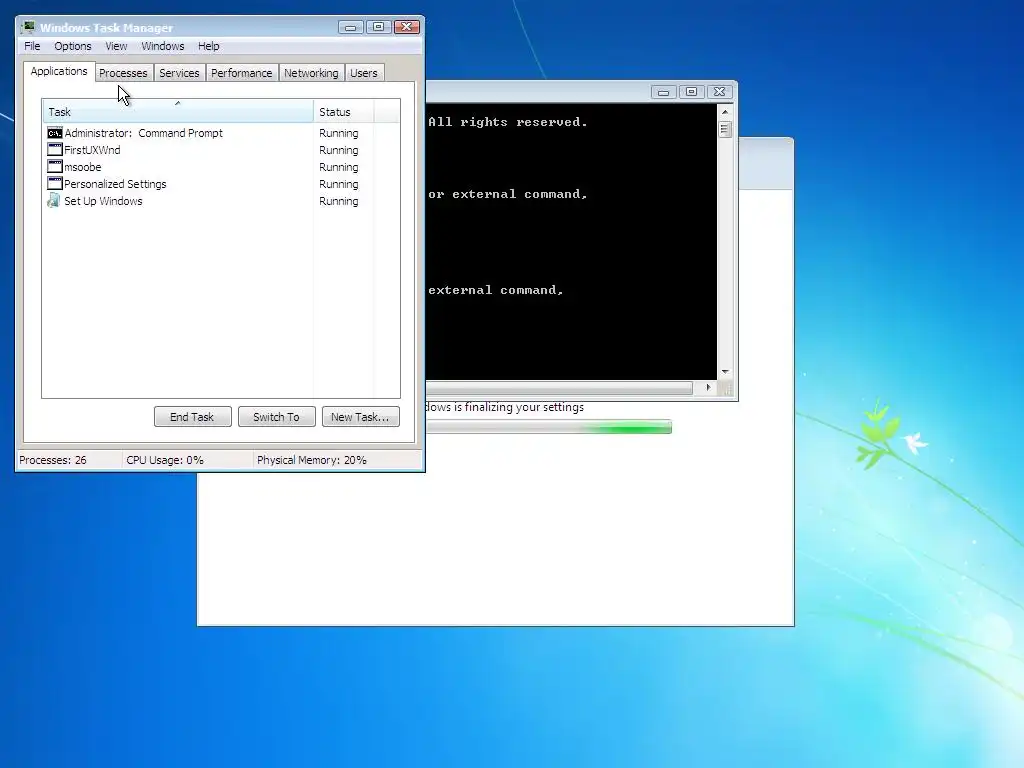Screen dimensions: 1024x768
Task: Open the Windows menu
Action: [163, 46]
